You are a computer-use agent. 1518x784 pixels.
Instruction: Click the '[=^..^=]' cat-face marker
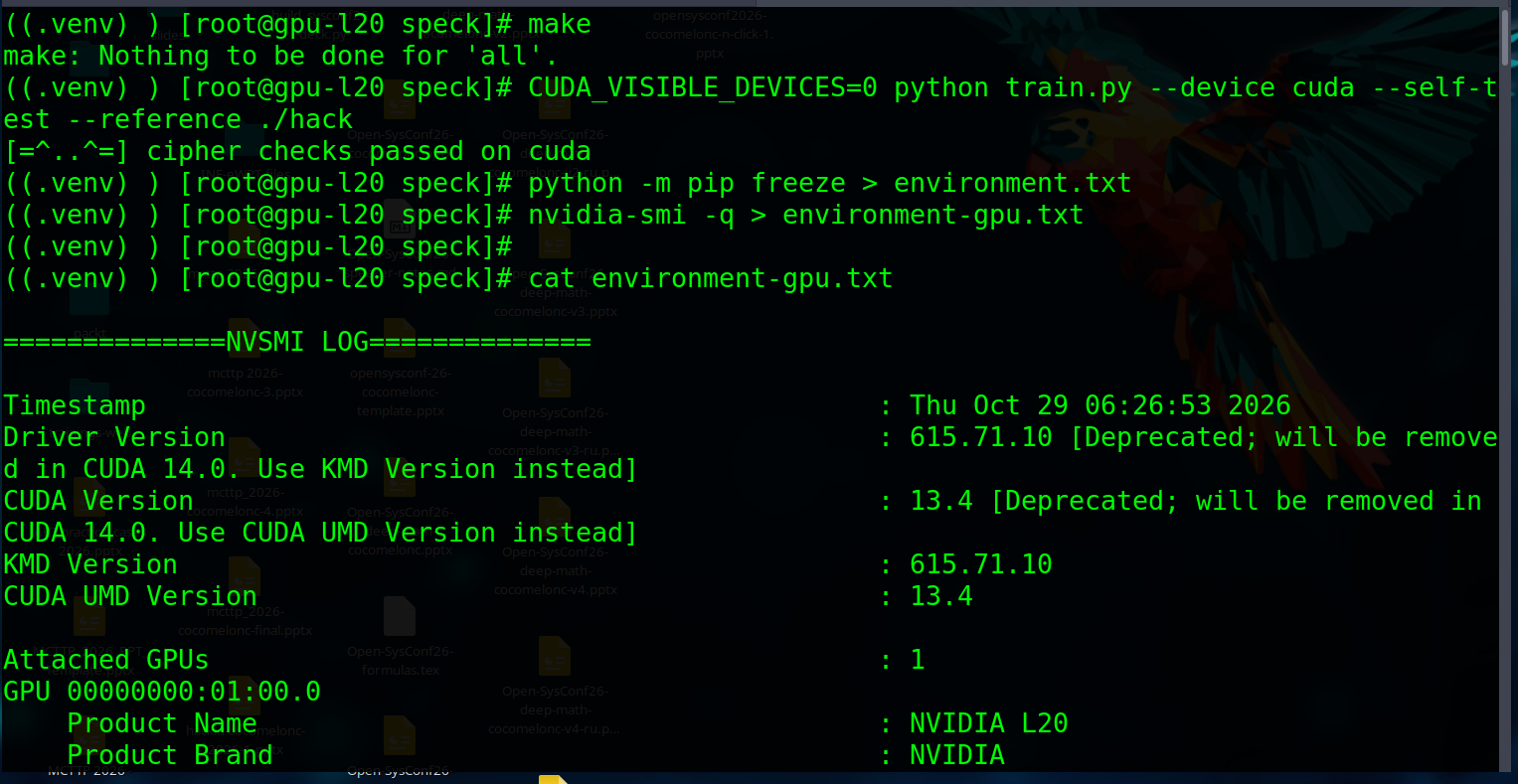[67, 151]
